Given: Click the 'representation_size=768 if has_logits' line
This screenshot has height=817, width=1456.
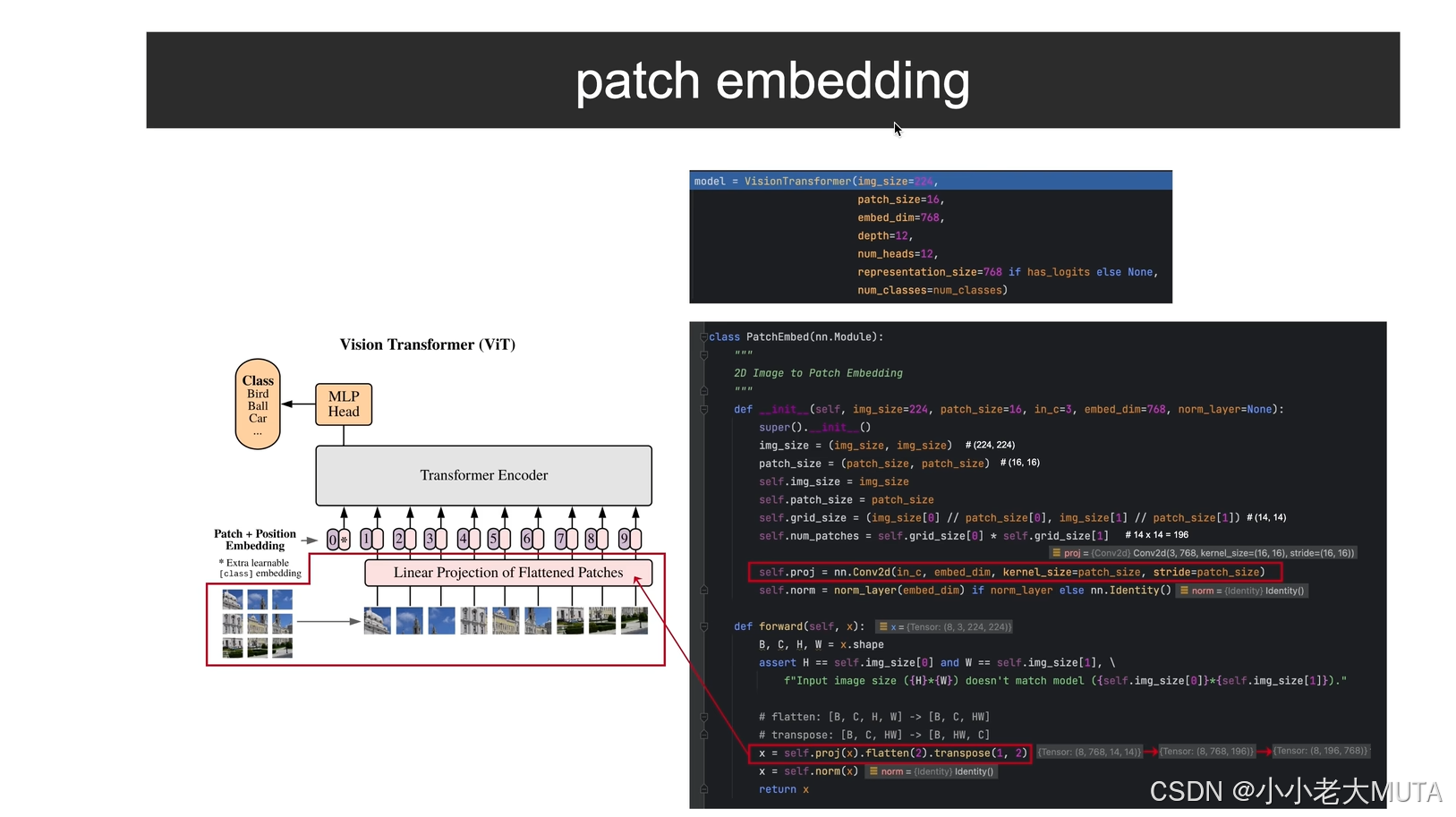Looking at the screenshot, I should tap(1008, 272).
